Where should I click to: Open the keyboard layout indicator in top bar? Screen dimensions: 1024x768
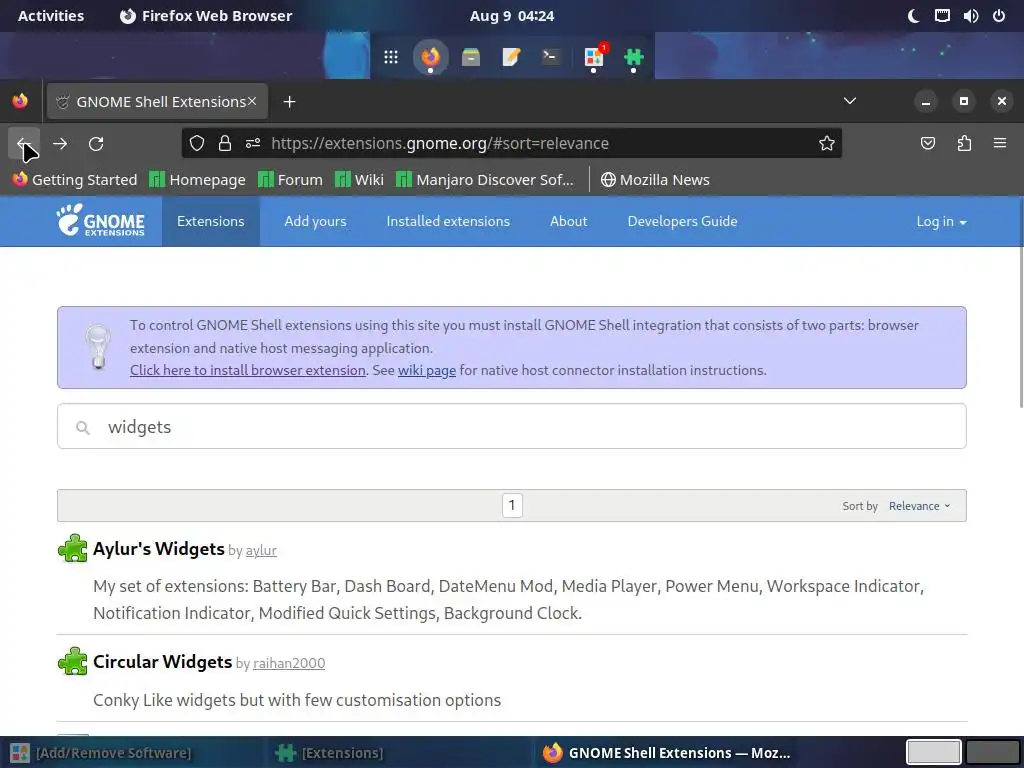(x=942, y=16)
